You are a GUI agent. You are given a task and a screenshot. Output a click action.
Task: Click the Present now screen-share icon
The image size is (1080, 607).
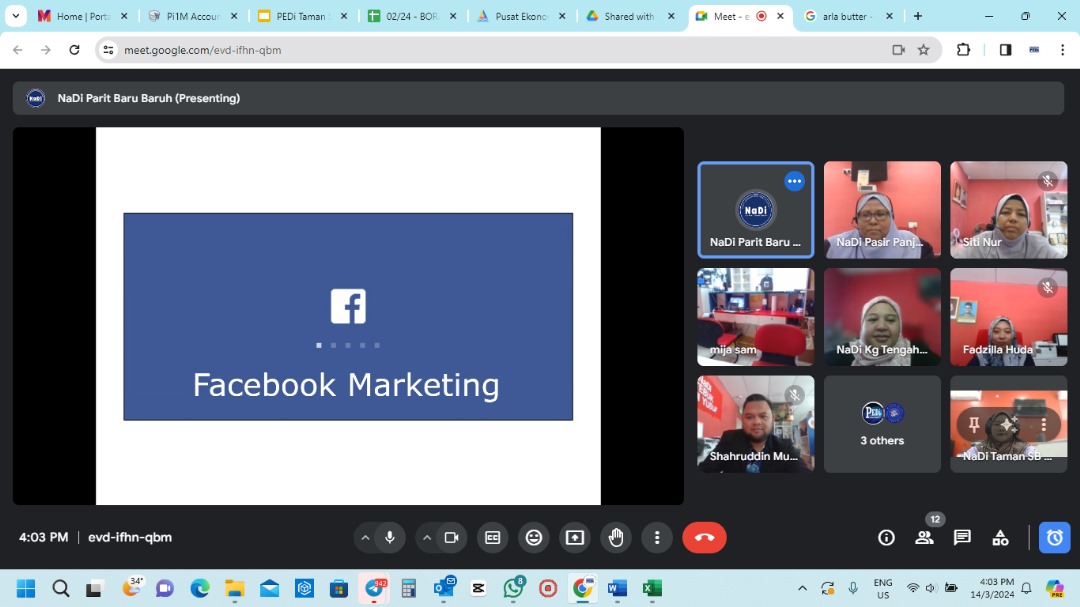tap(575, 537)
